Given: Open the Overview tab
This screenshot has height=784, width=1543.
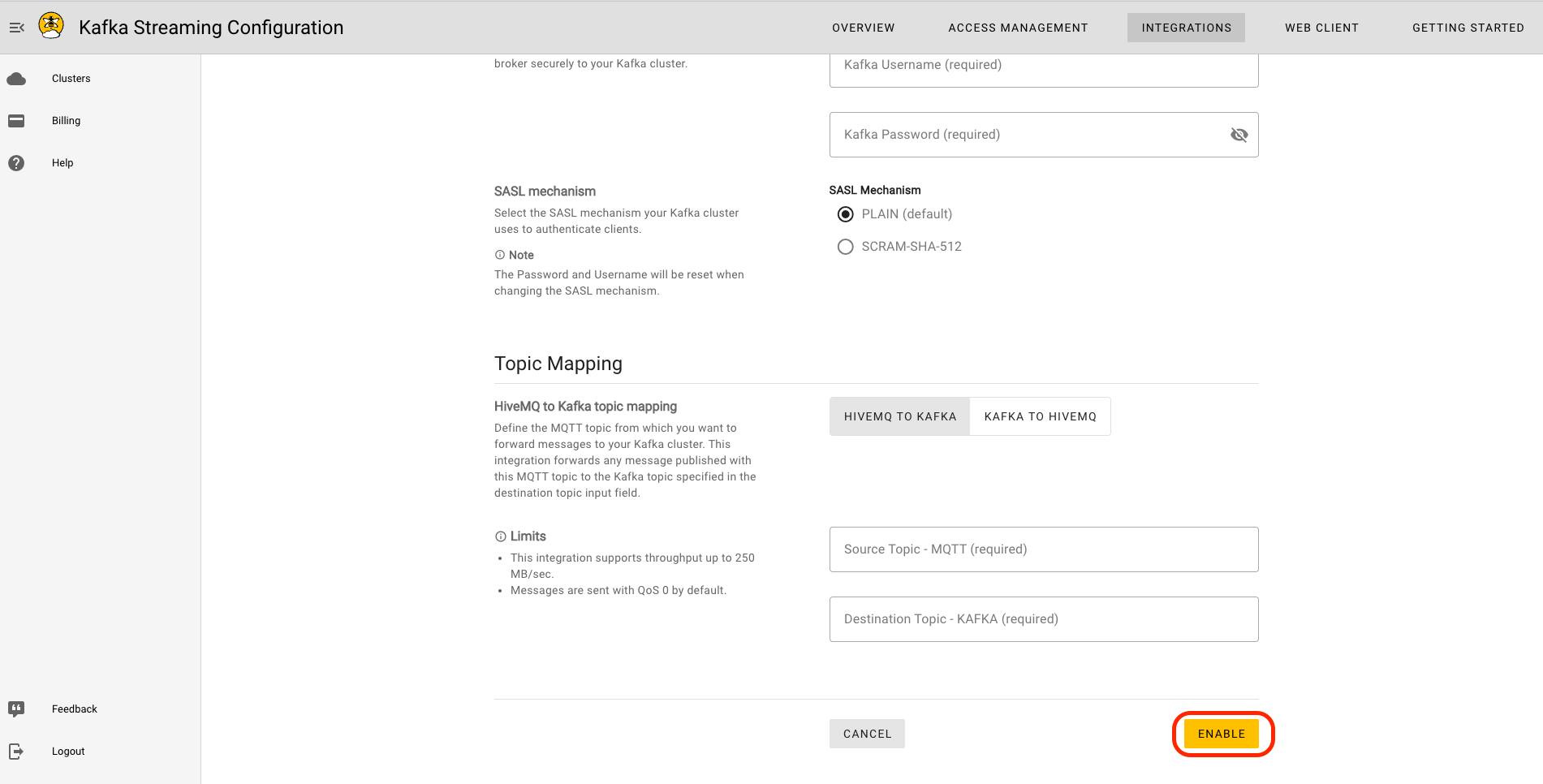Looking at the screenshot, I should pyautogui.click(x=863, y=28).
